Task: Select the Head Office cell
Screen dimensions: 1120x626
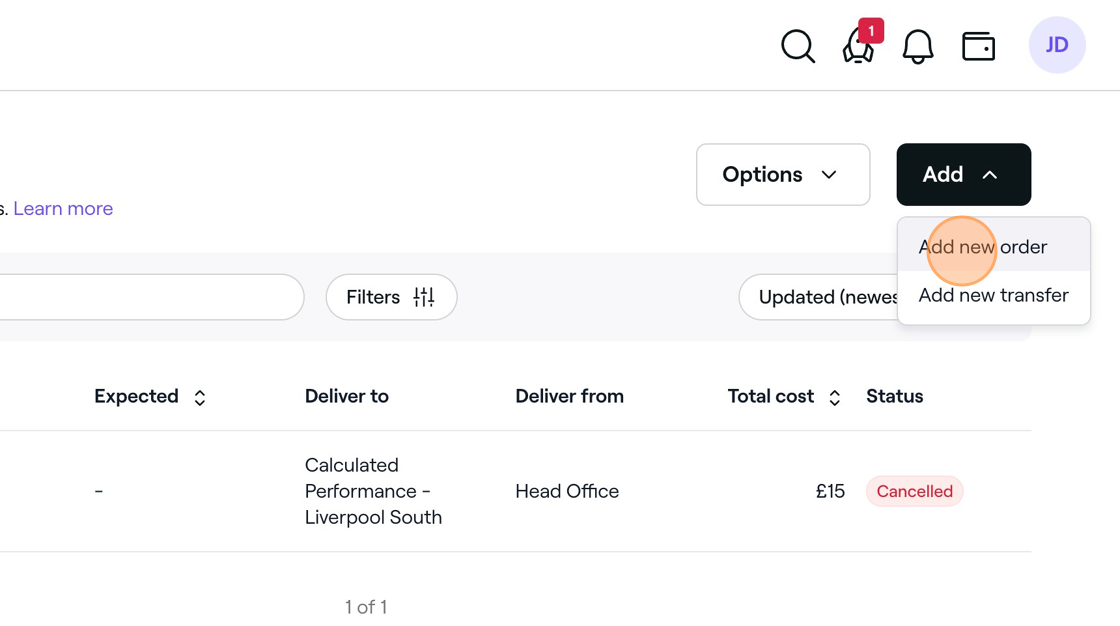Action: click(x=567, y=492)
